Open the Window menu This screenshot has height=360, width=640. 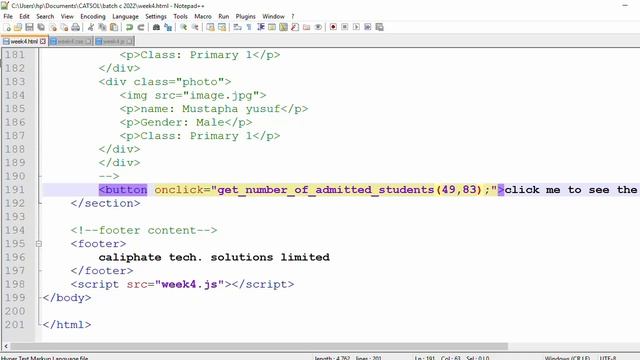(x=273, y=16)
